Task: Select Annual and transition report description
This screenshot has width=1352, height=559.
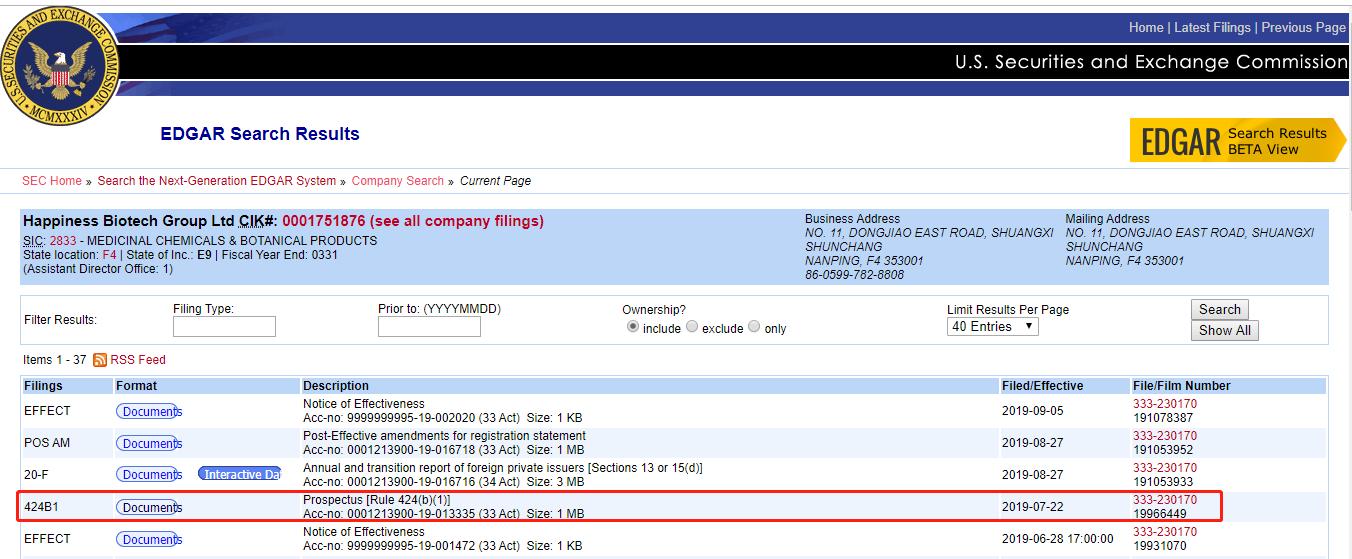Action: 503,468
